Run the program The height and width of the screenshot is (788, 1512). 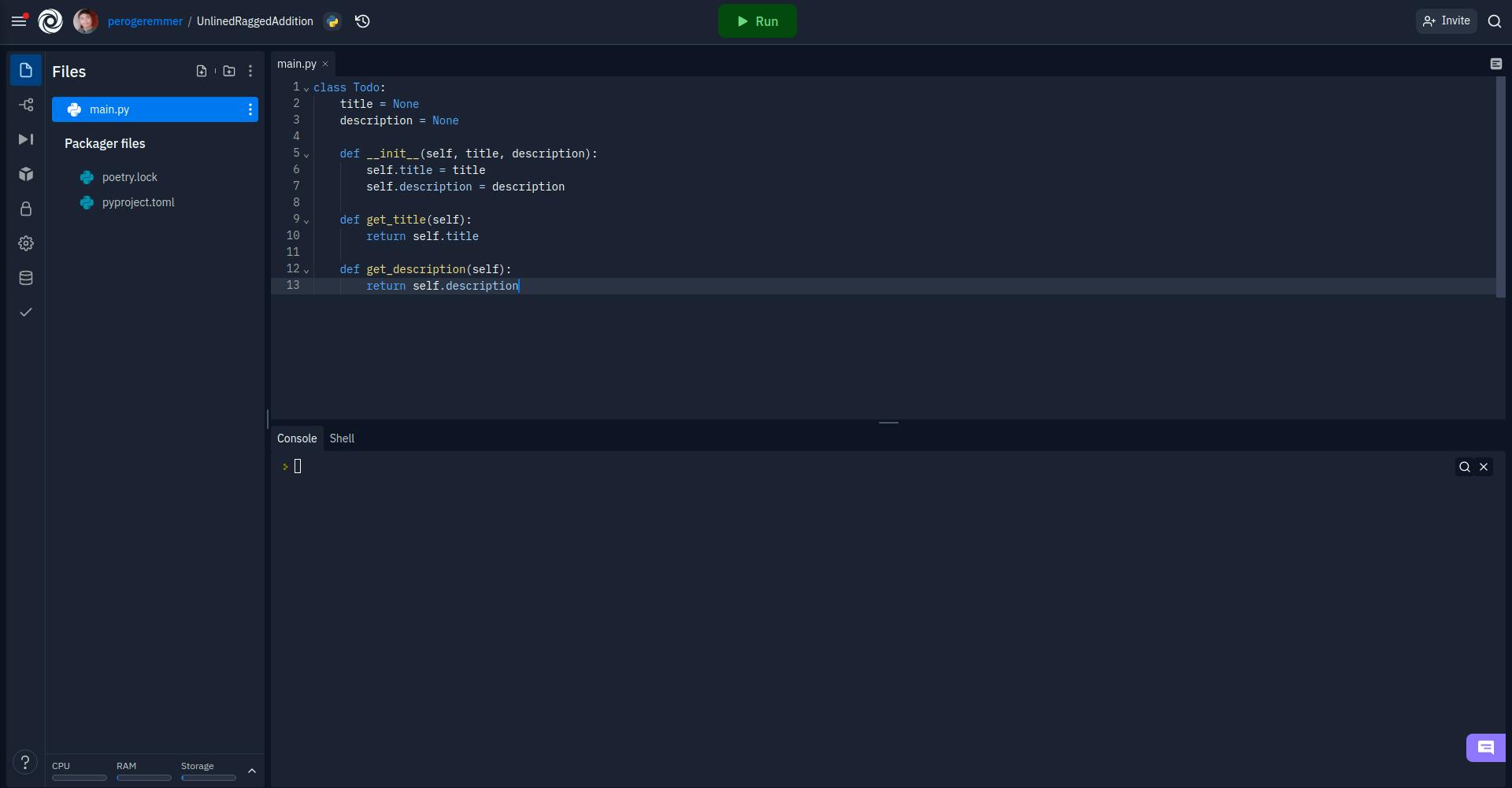[757, 21]
